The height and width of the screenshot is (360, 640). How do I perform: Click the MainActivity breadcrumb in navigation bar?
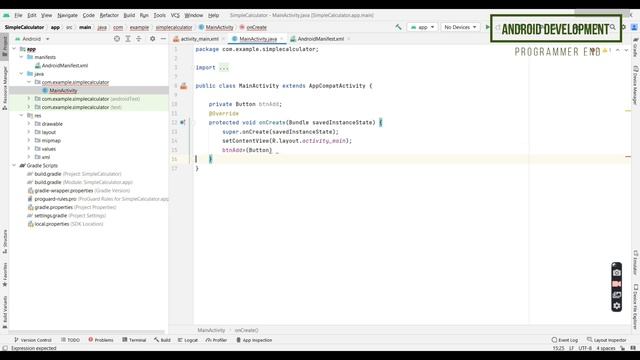[x=216, y=27]
